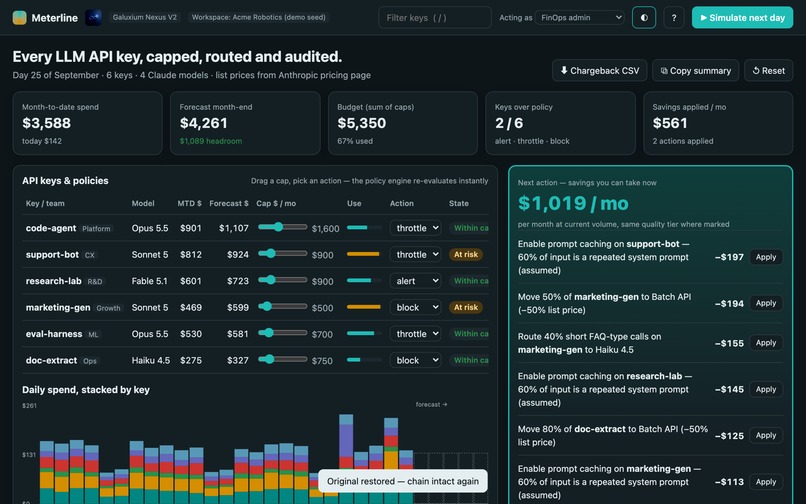Run Simulate next day
806x504 pixels.
pos(742,17)
